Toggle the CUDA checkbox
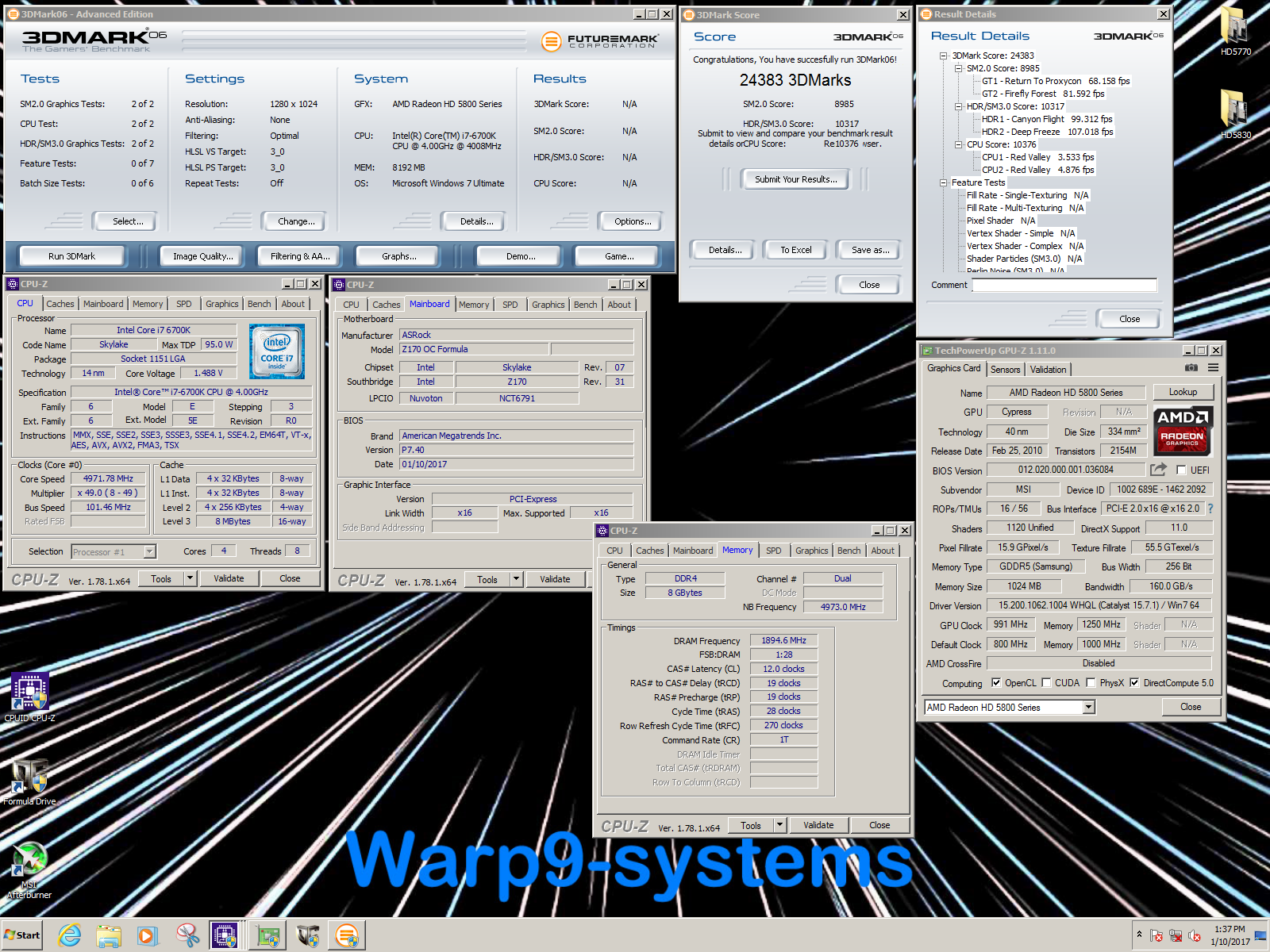 (1046, 682)
